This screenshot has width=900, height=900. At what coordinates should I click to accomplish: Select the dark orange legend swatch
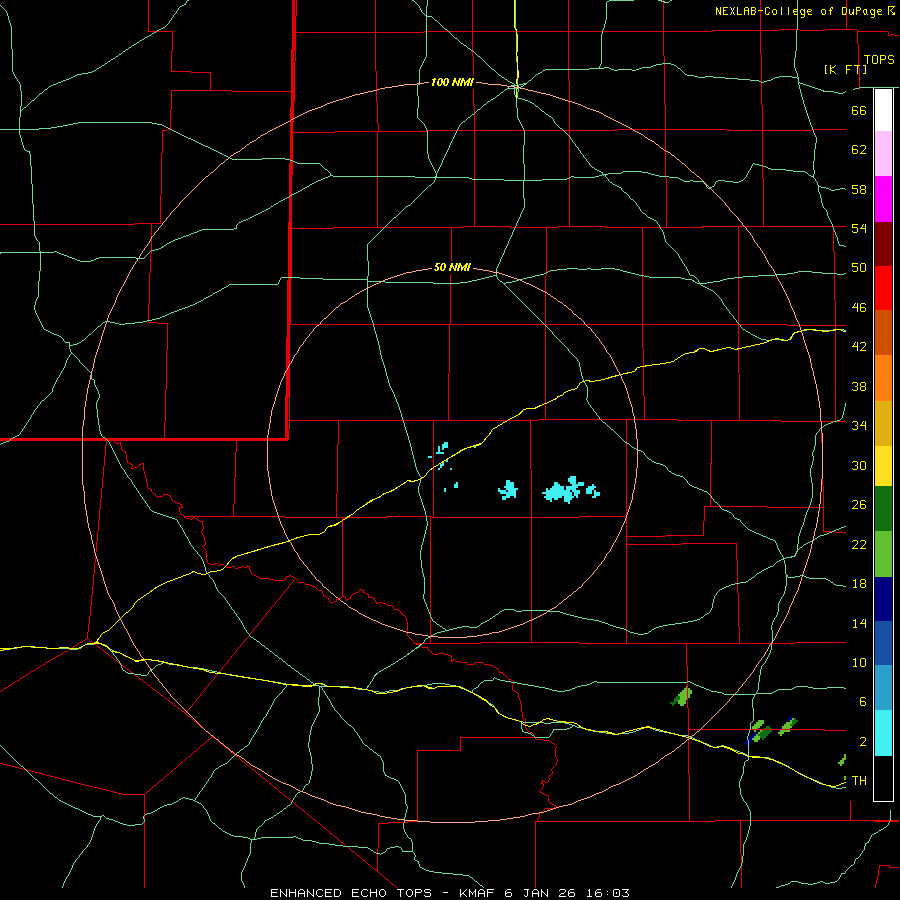883,332
